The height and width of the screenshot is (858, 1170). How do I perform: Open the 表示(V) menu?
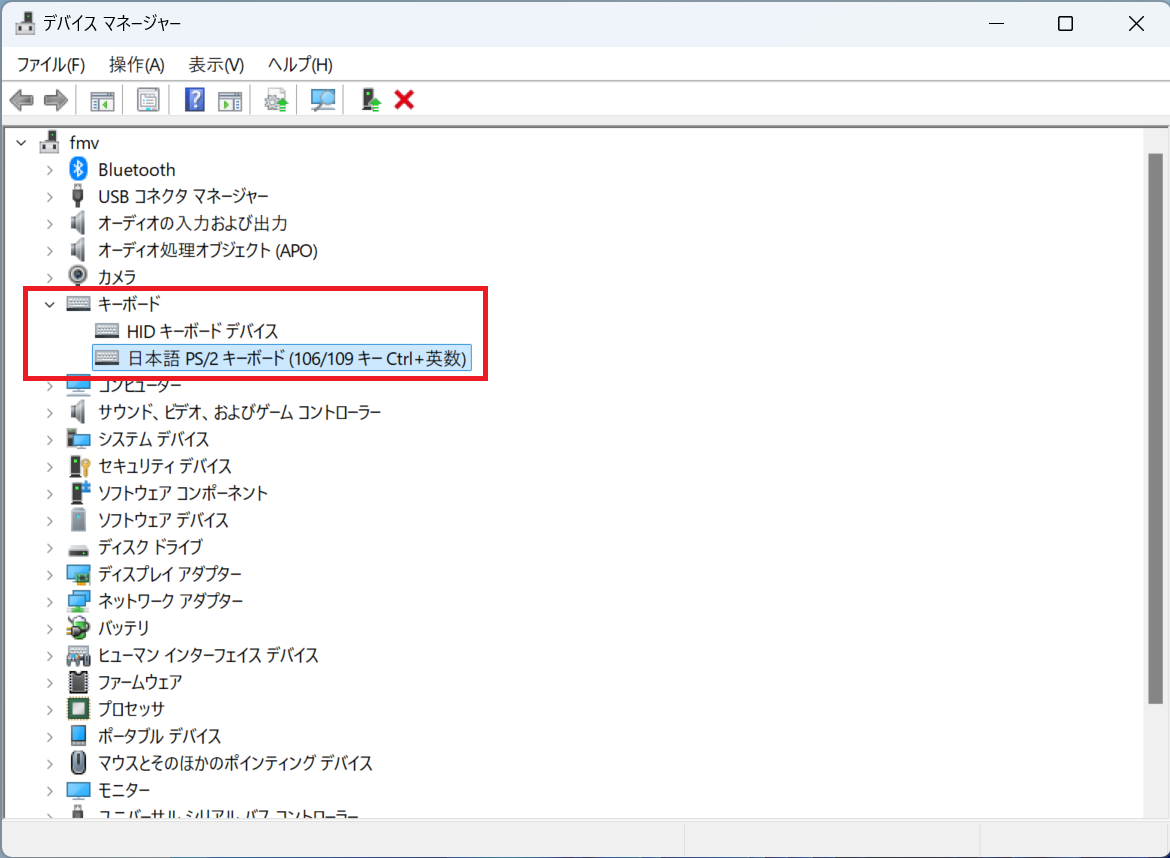216,65
